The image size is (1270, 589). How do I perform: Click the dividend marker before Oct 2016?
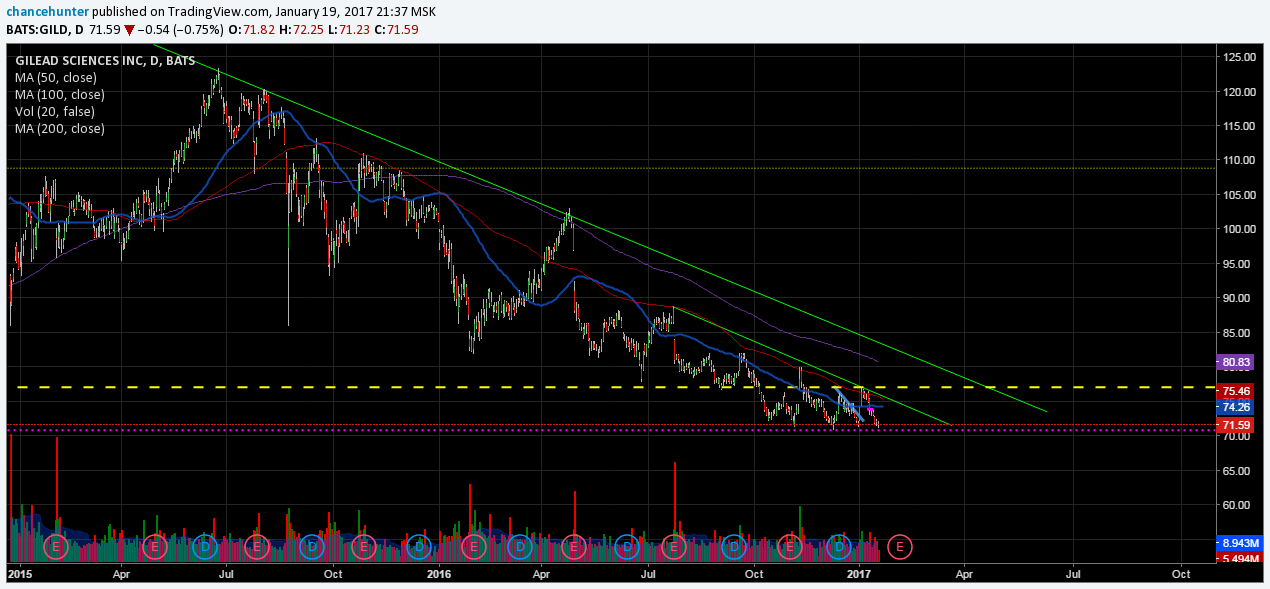tap(735, 547)
